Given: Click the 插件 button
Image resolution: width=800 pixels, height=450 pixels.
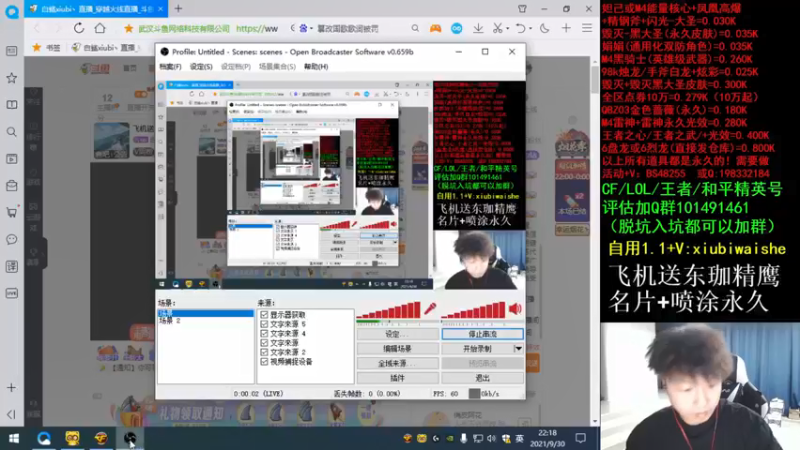Looking at the screenshot, I should [x=397, y=378].
